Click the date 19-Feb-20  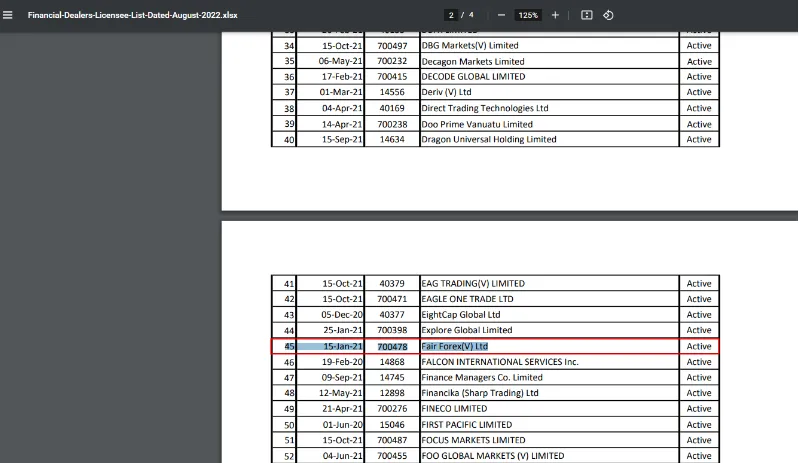coord(342,362)
